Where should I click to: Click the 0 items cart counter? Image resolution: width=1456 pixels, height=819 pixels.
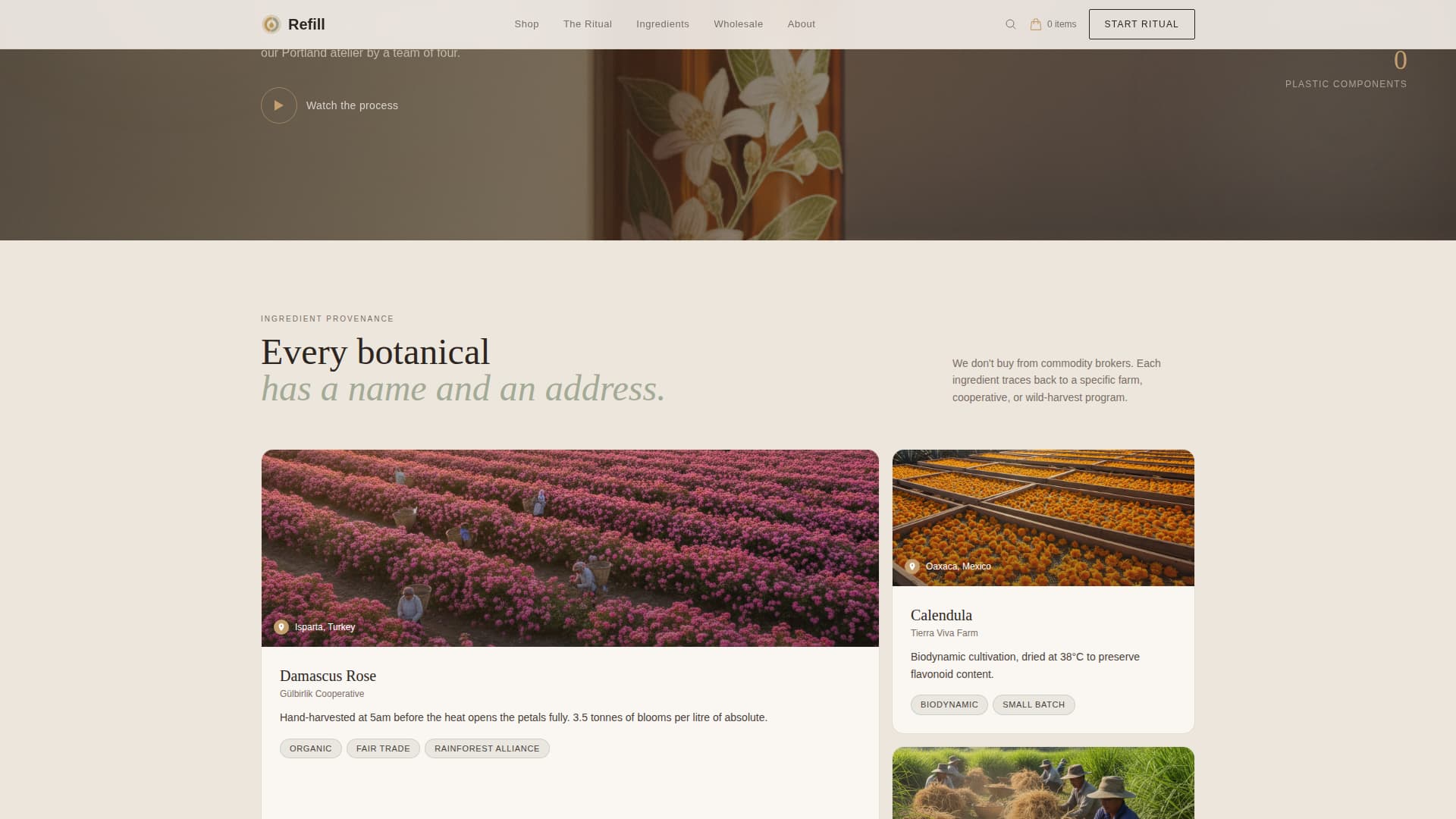tap(1061, 24)
